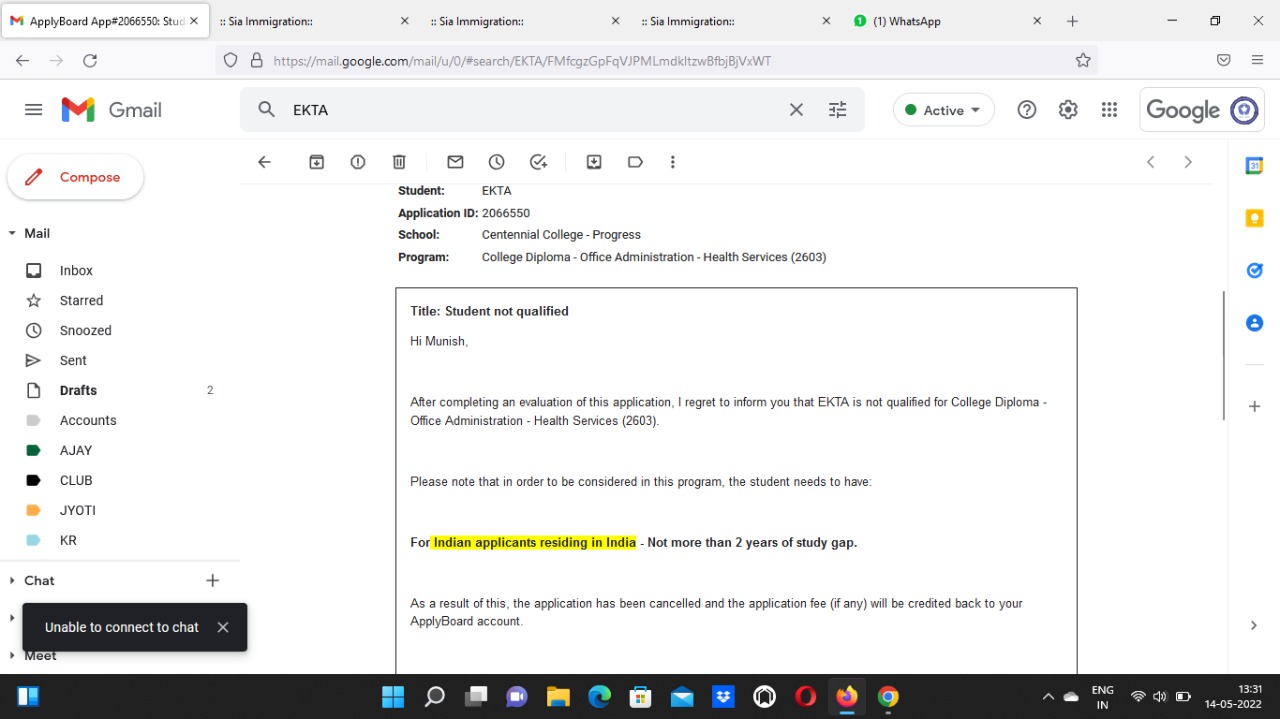
Task: Add this email to Tasks
Action: pos(538,162)
